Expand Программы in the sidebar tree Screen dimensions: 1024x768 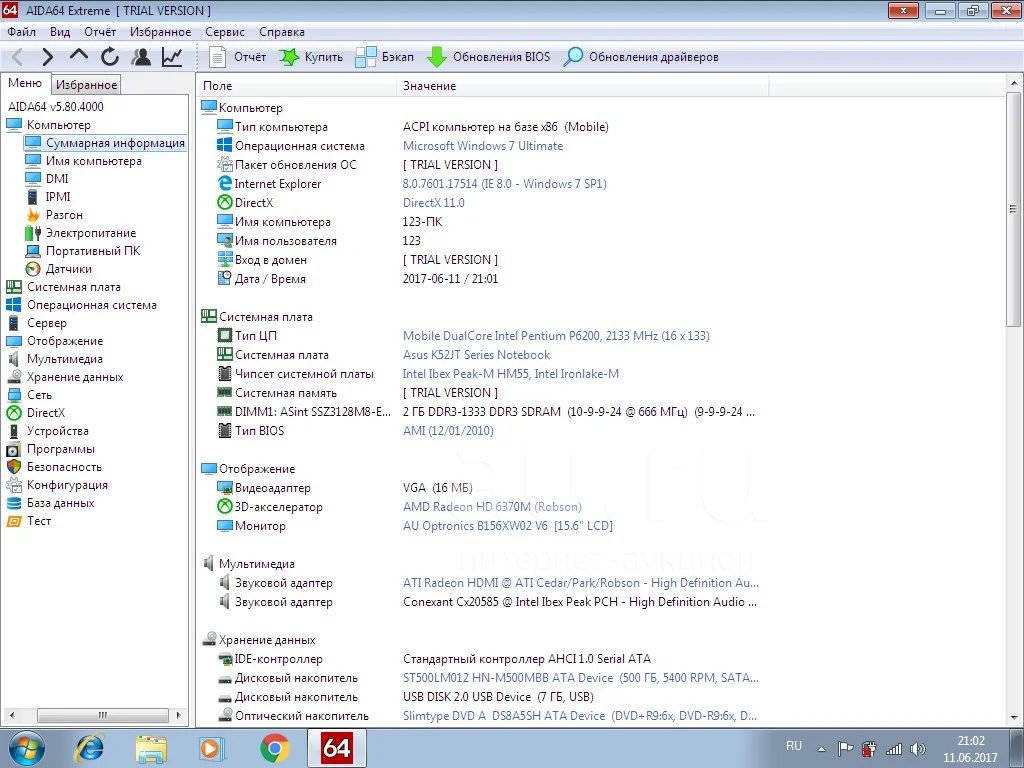61,449
